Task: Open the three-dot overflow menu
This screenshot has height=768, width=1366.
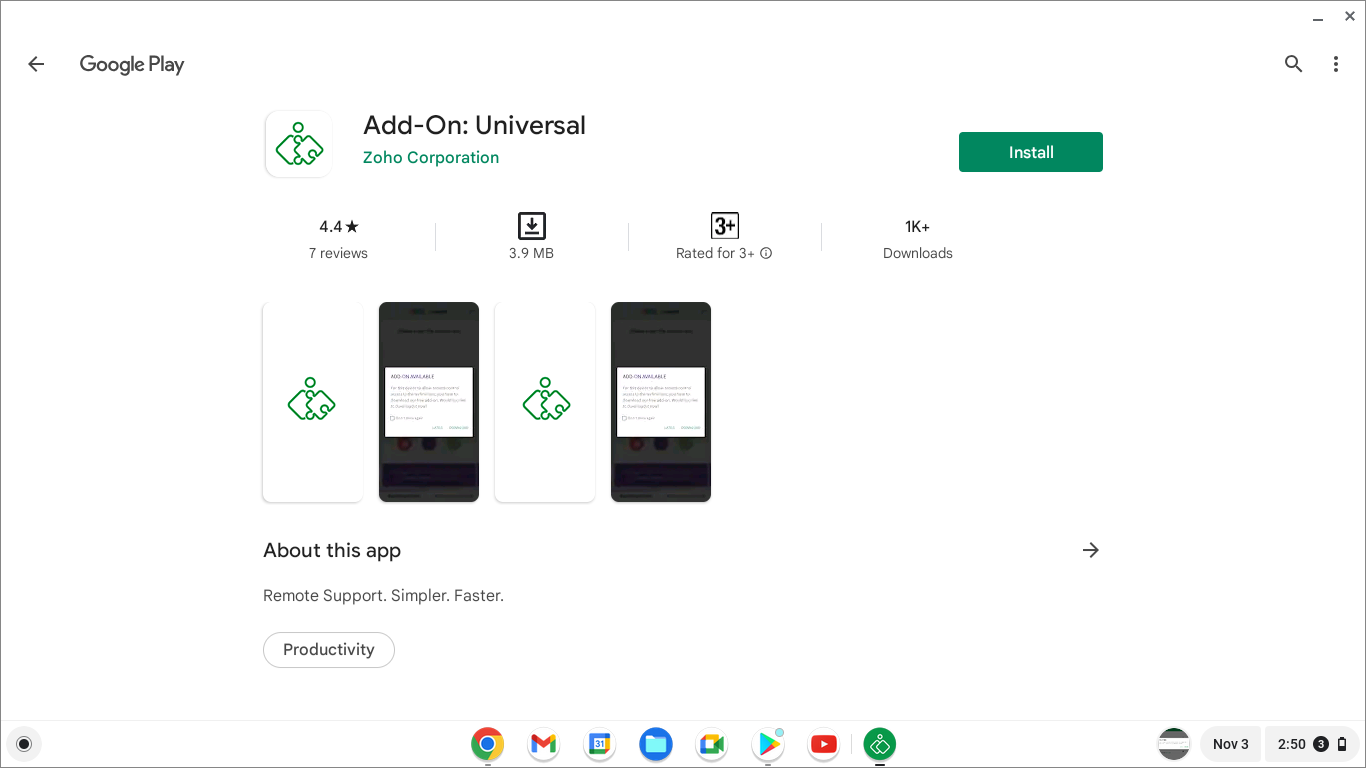Action: click(x=1335, y=63)
